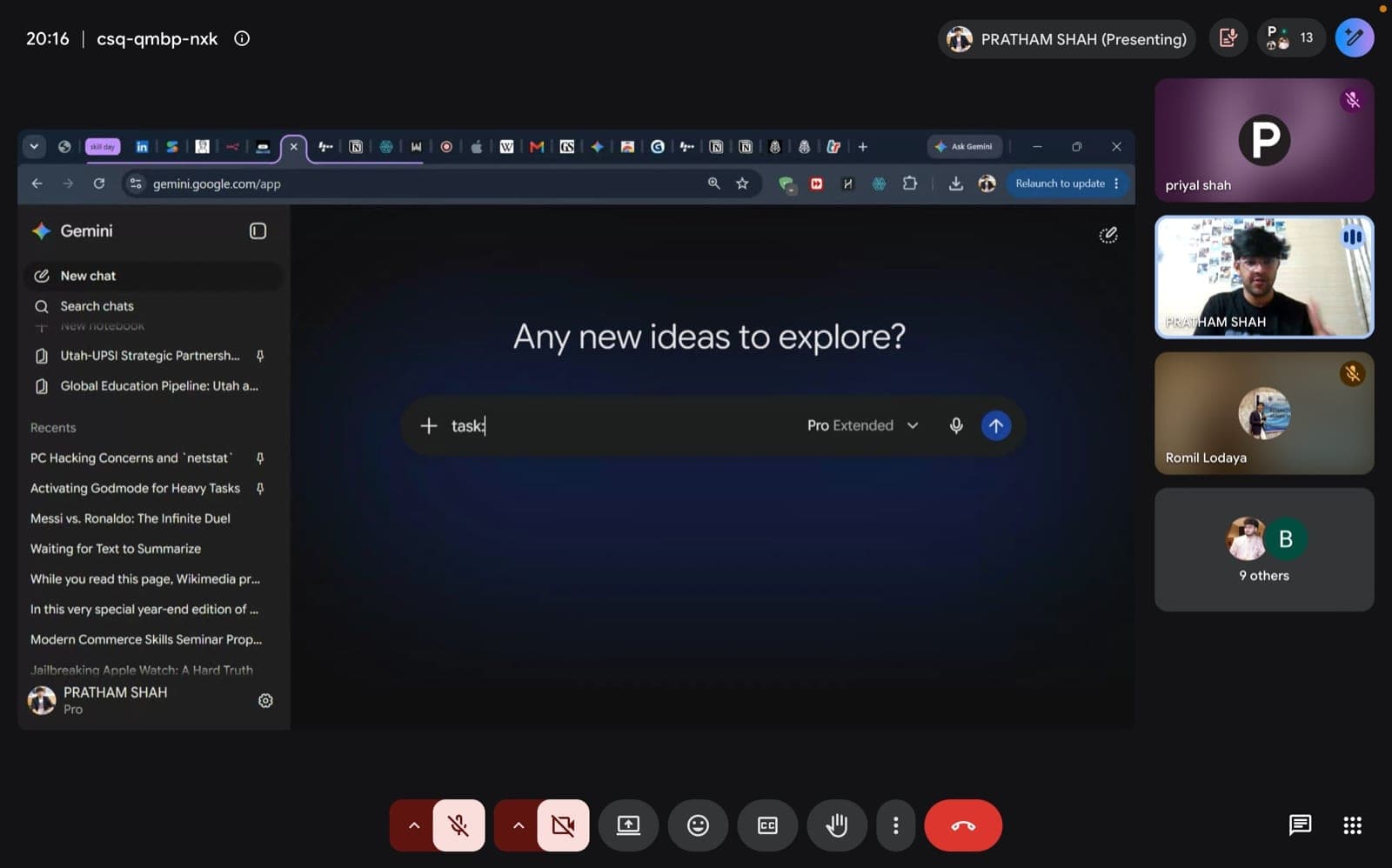Close the active Gemini browser tab
Image resolution: width=1392 pixels, height=868 pixels.
pos(294,147)
